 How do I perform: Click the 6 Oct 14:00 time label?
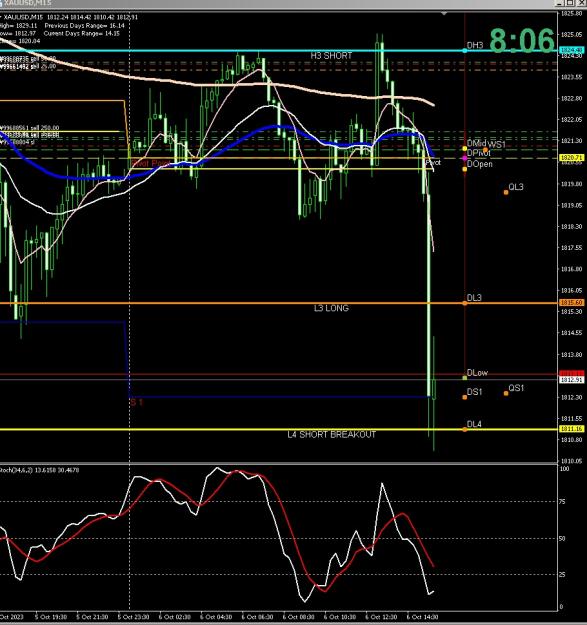tap(423, 617)
